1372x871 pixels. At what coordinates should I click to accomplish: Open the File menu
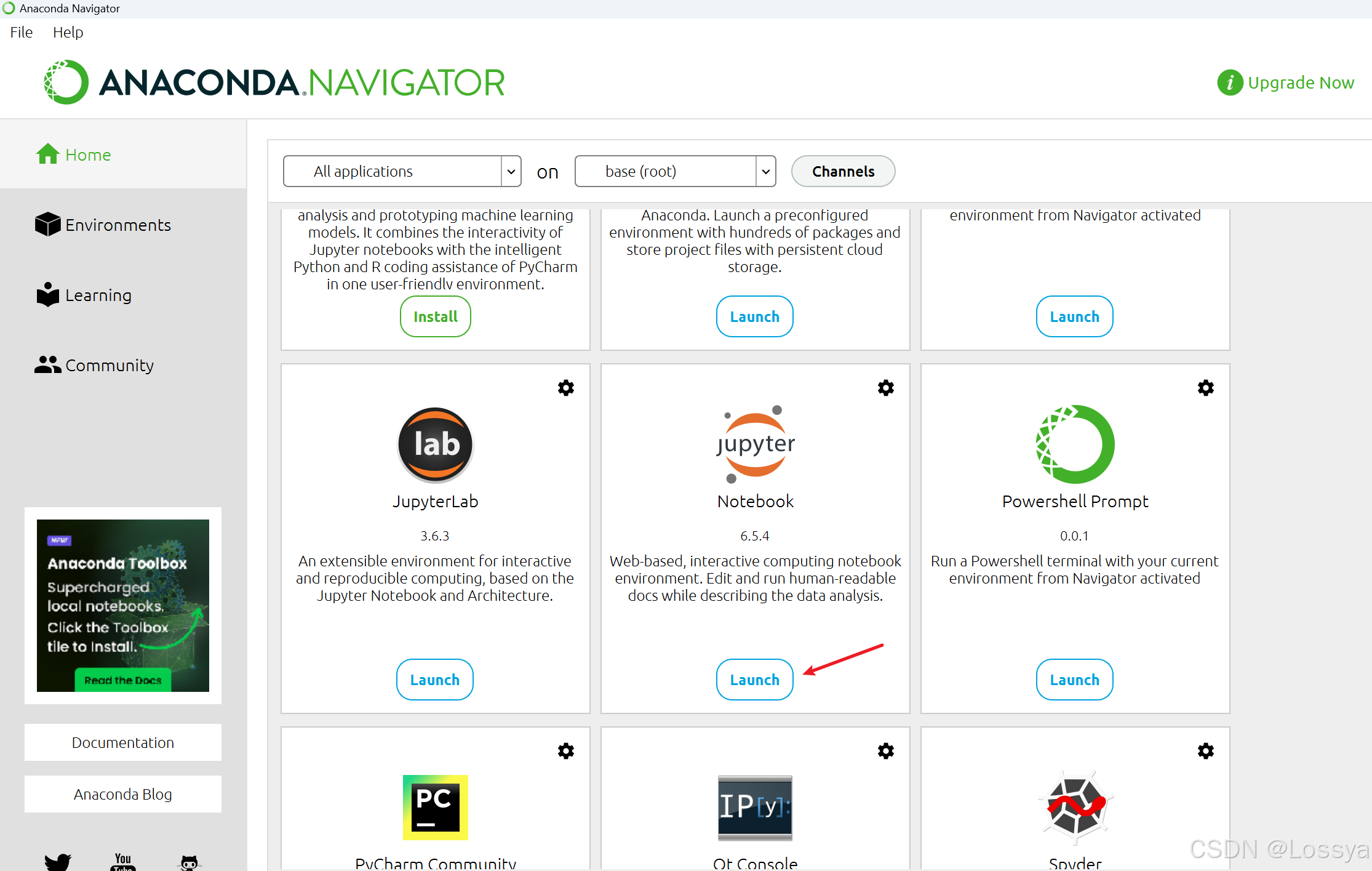(x=20, y=32)
